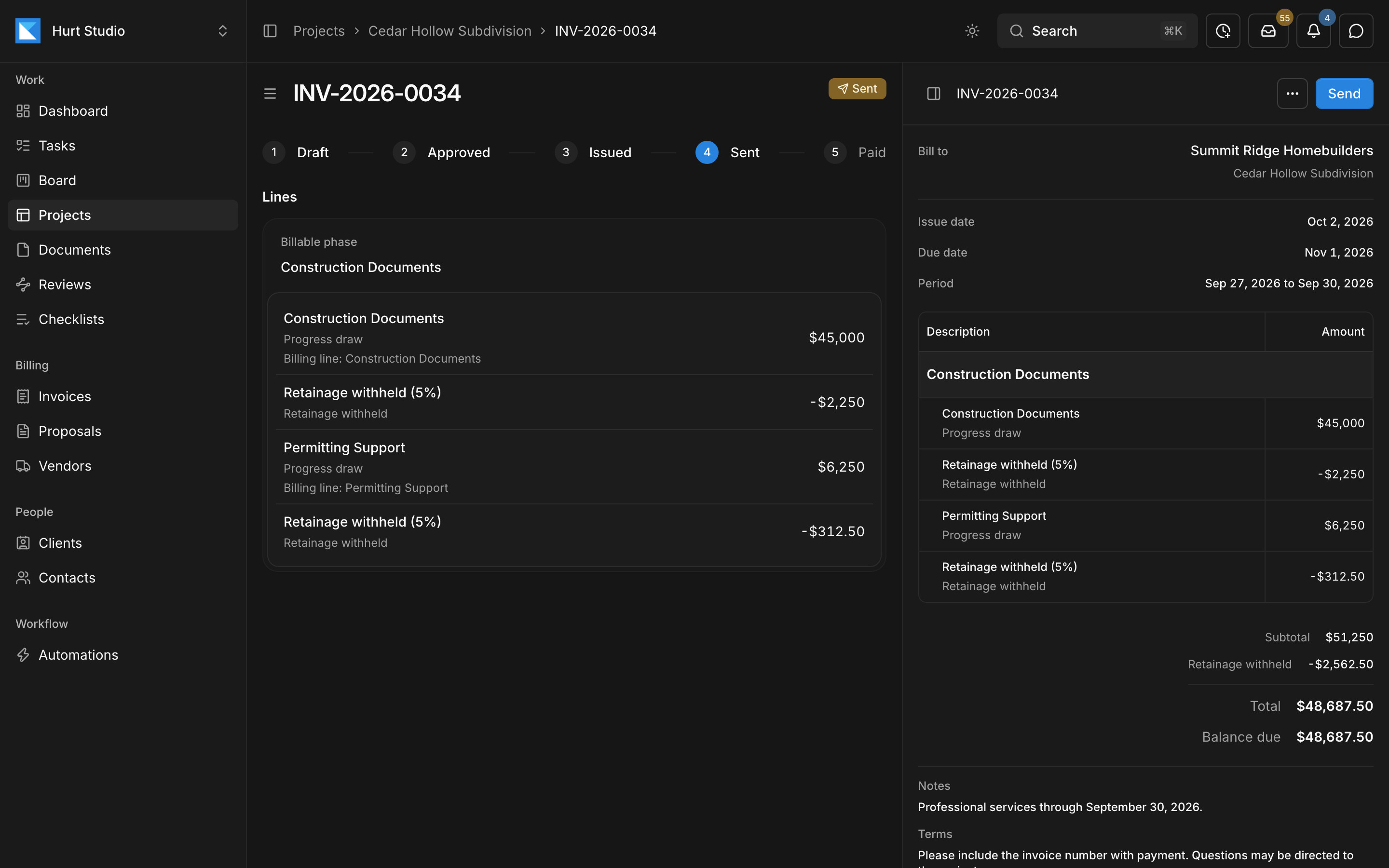Open Checklists in the sidebar
The height and width of the screenshot is (868, 1389).
(123, 319)
